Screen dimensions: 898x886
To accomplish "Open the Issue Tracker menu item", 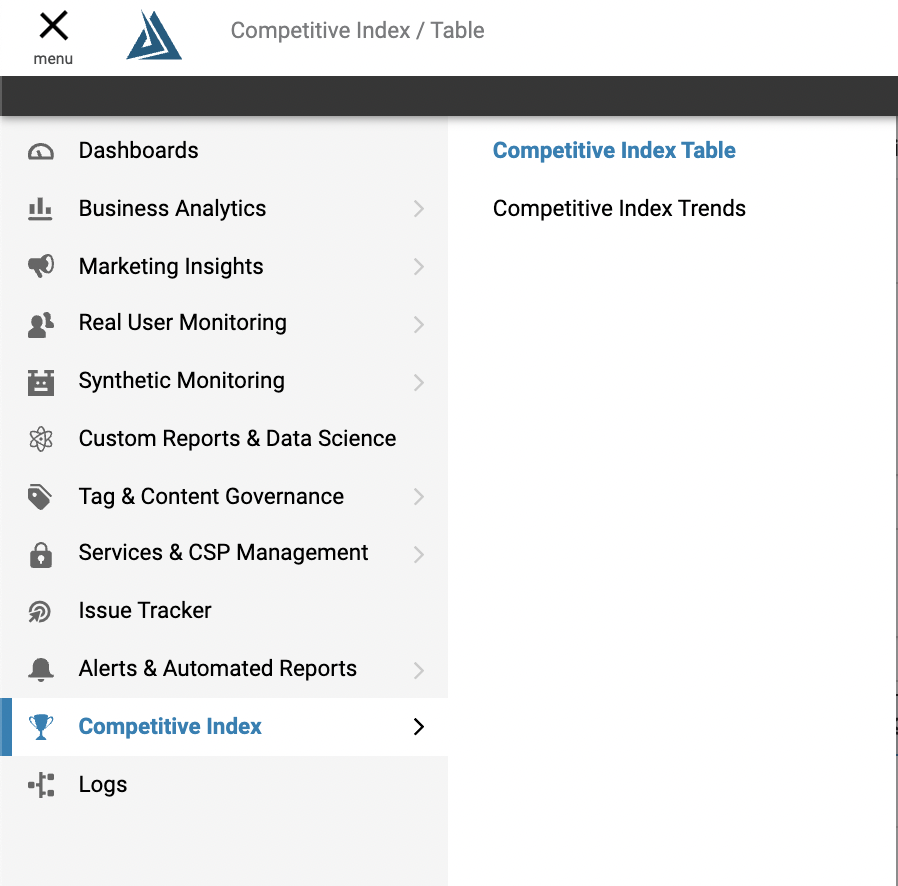I will point(145,611).
